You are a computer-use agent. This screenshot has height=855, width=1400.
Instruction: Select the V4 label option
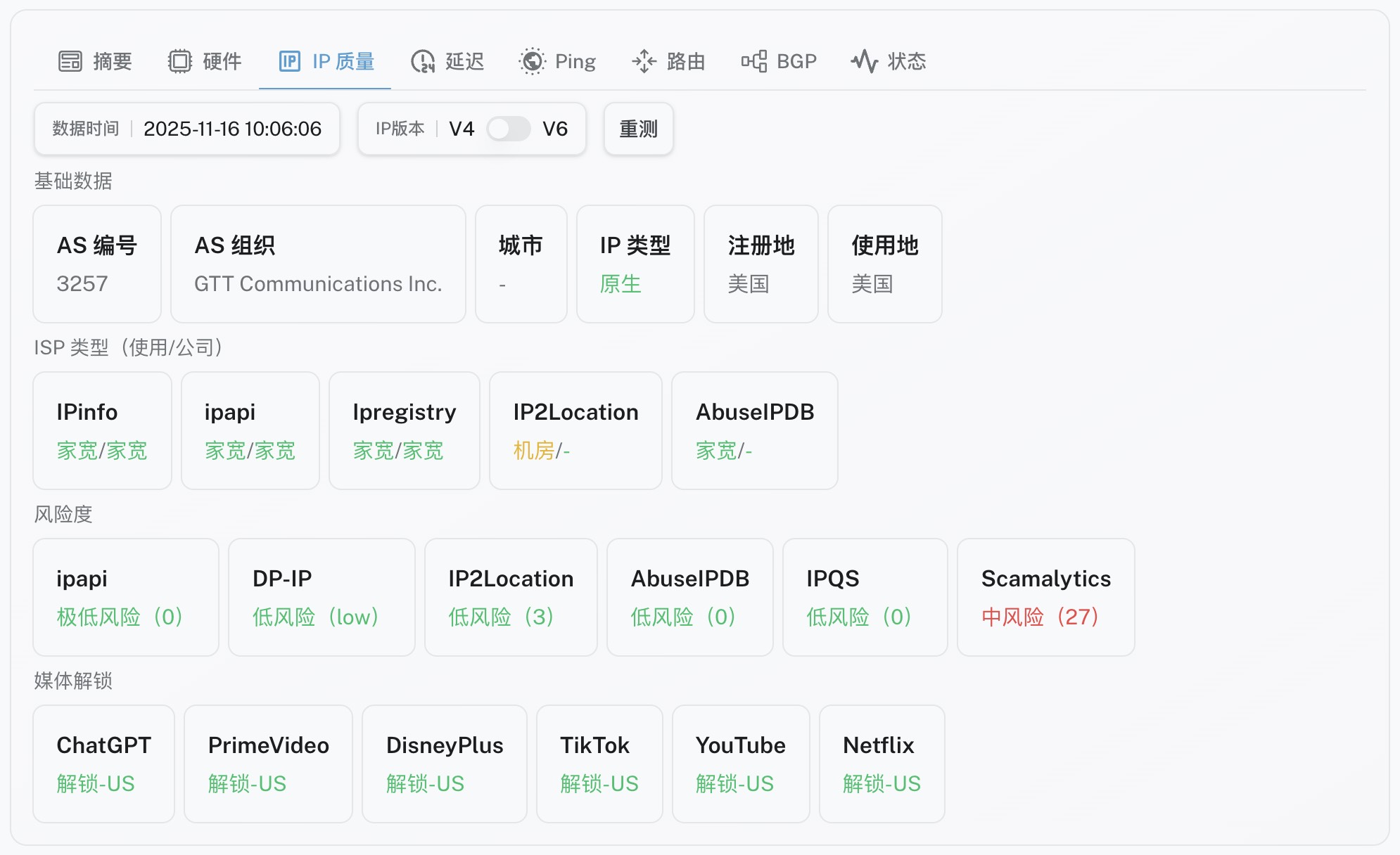click(x=462, y=129)
